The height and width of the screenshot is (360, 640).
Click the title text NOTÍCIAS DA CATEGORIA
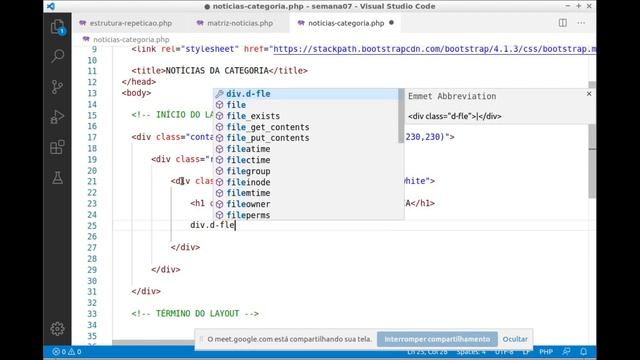tap(217, 71)
